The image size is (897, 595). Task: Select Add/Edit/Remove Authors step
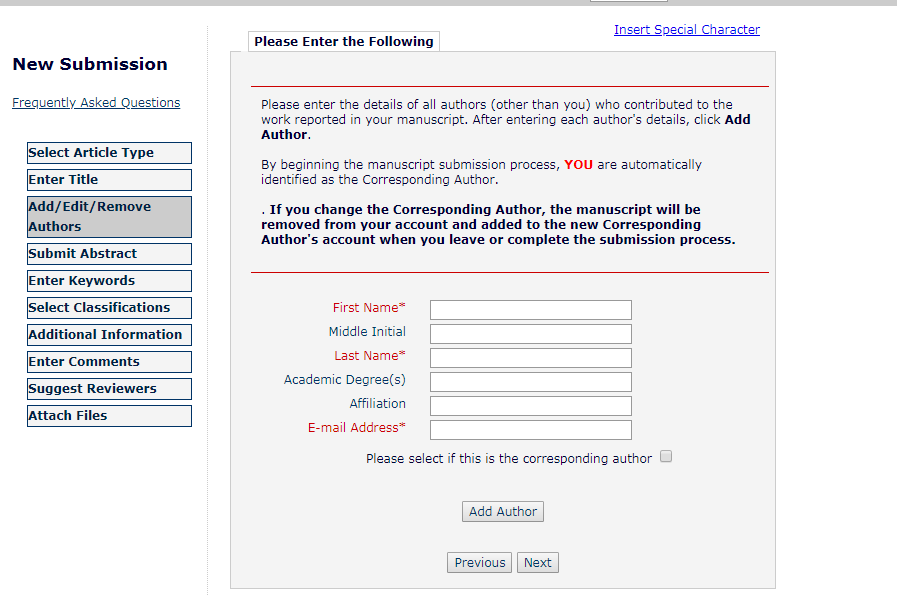coord(109,217)
